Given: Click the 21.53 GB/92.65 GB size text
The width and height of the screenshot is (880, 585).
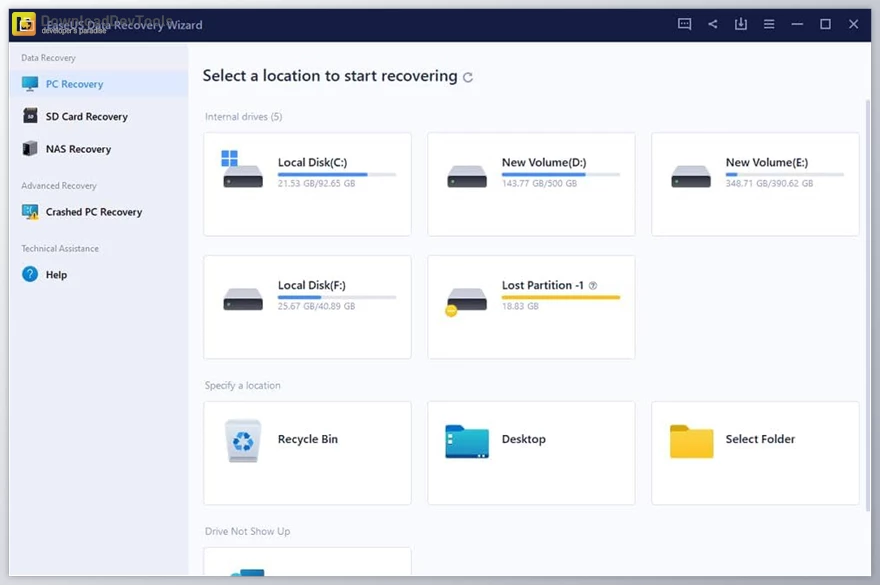Looking at the screenshot, I should [317, 184].
